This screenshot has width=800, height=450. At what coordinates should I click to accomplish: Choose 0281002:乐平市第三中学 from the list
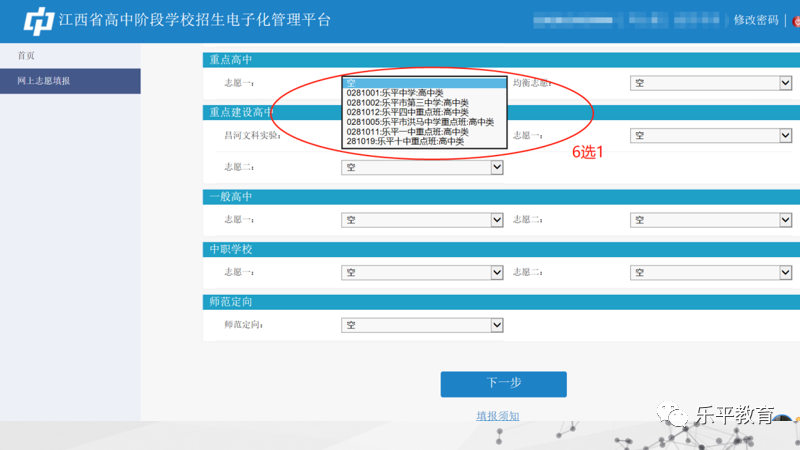pos(407,103)
